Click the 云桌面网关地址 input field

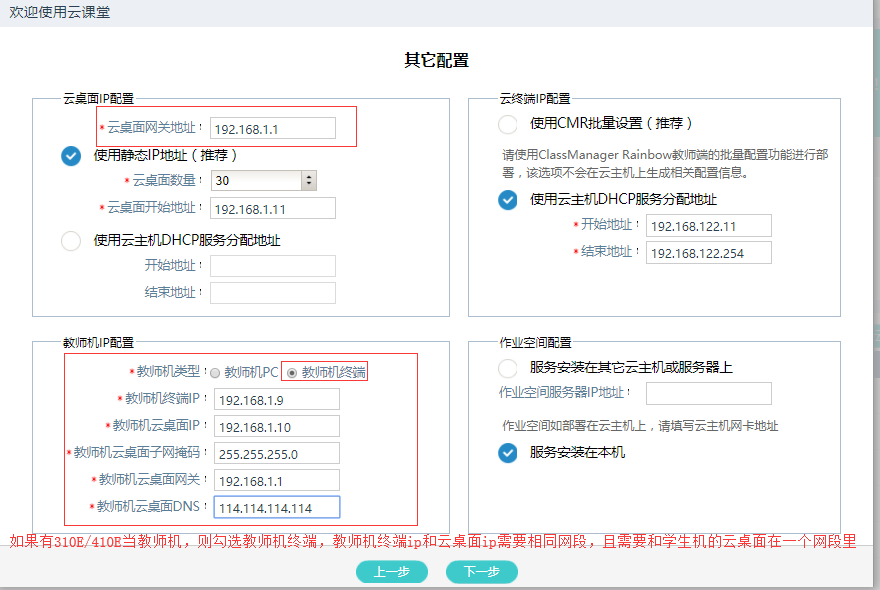click(x=272, y=128)
